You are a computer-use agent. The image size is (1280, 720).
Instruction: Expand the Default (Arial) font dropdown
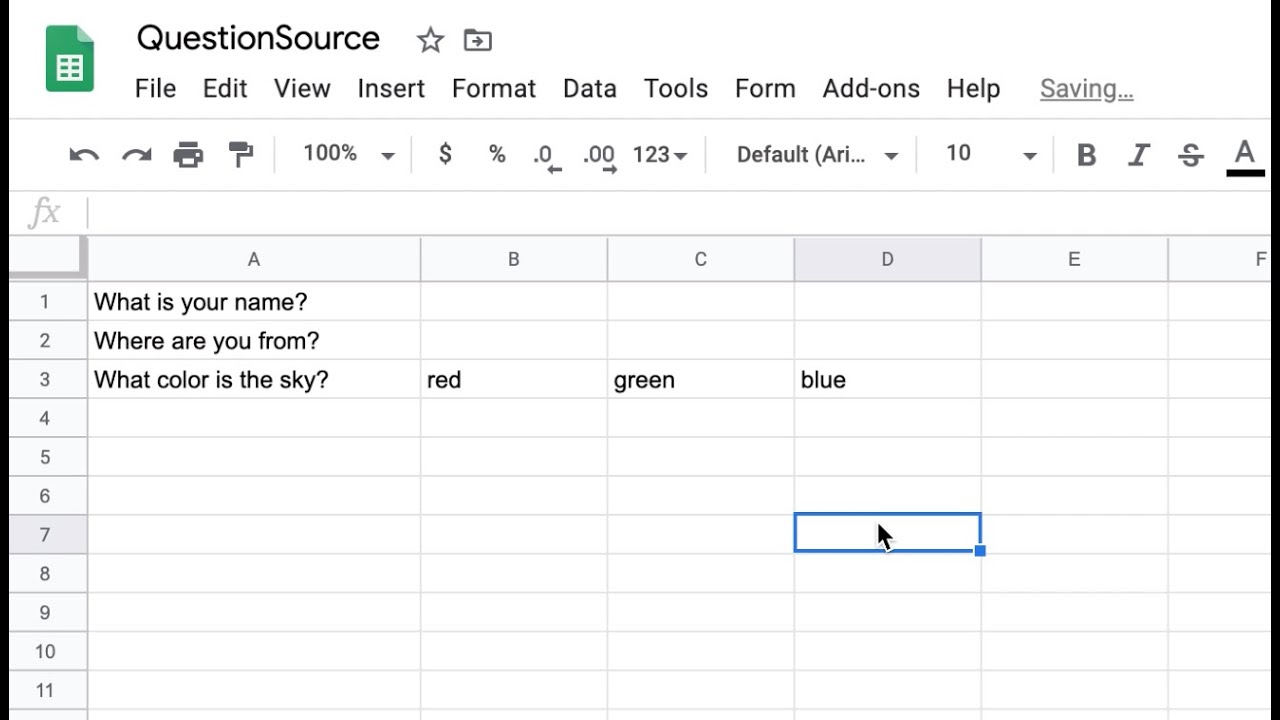click(817, 155)
